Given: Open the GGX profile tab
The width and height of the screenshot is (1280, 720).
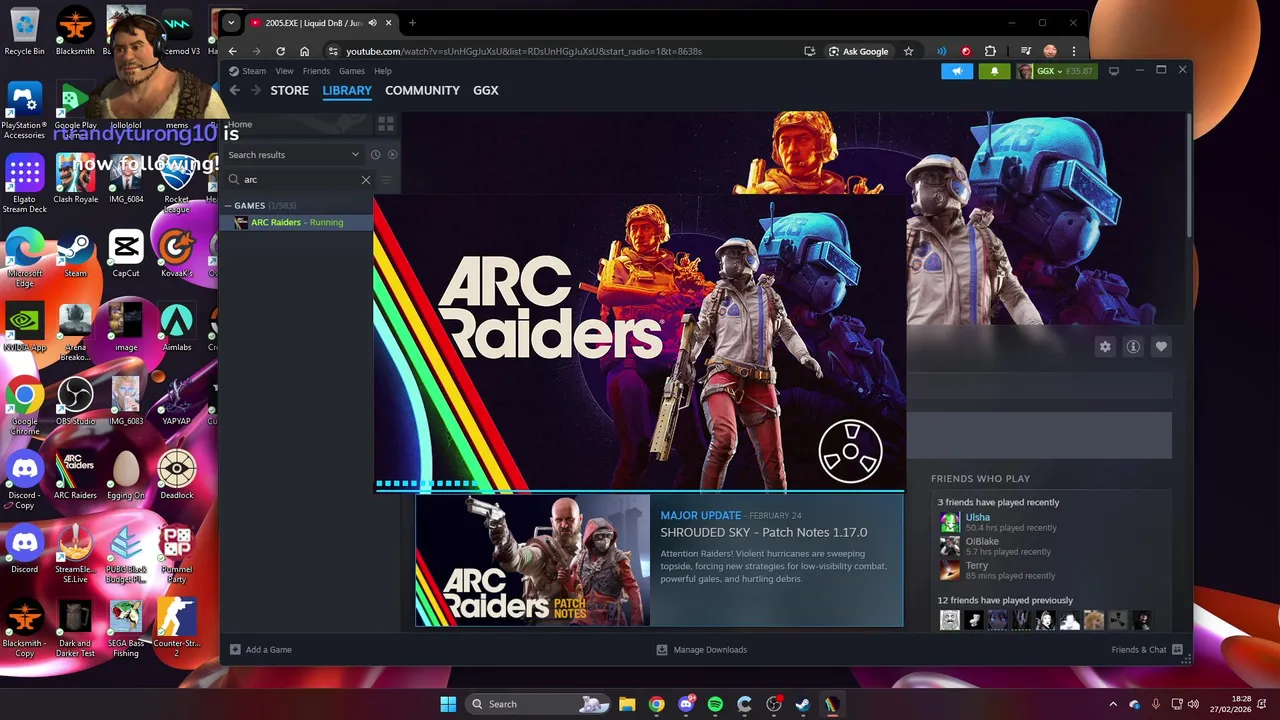Looking at the screenshot, I should (486, 90).
